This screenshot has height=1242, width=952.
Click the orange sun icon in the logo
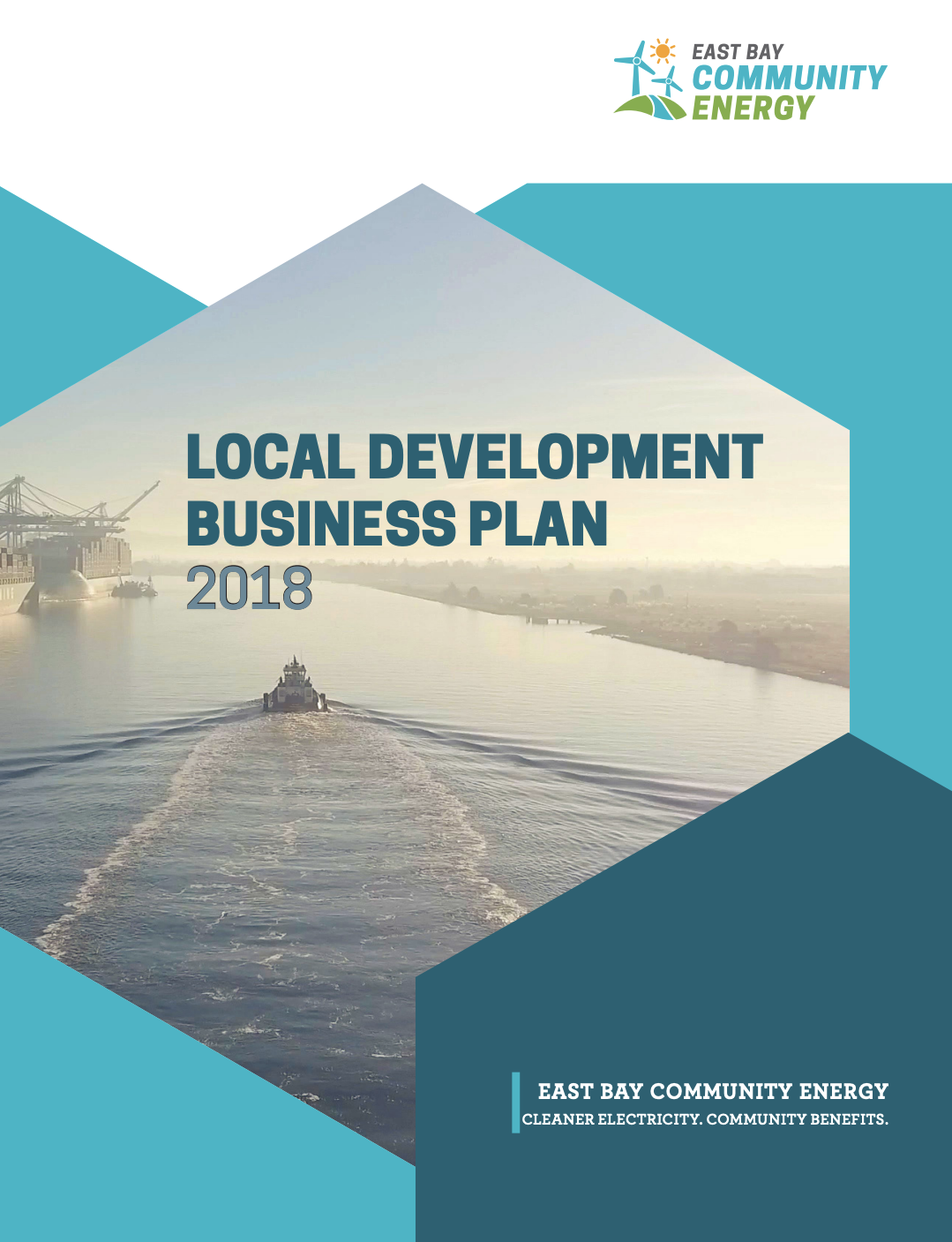point(662,52)
